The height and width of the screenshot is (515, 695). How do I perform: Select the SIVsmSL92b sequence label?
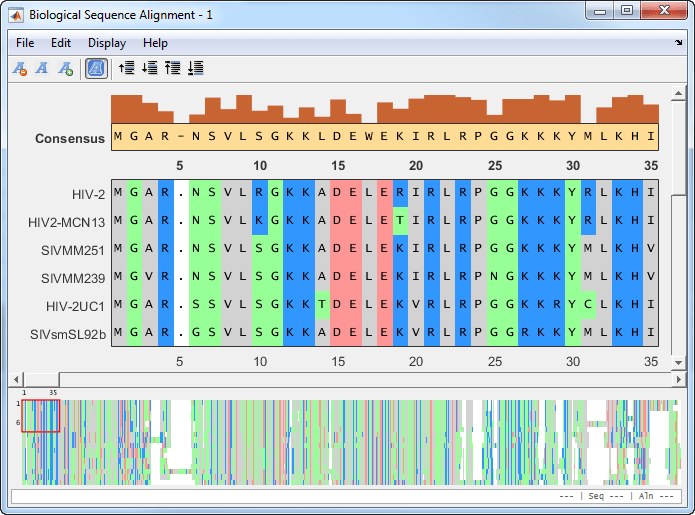(68, 334)
